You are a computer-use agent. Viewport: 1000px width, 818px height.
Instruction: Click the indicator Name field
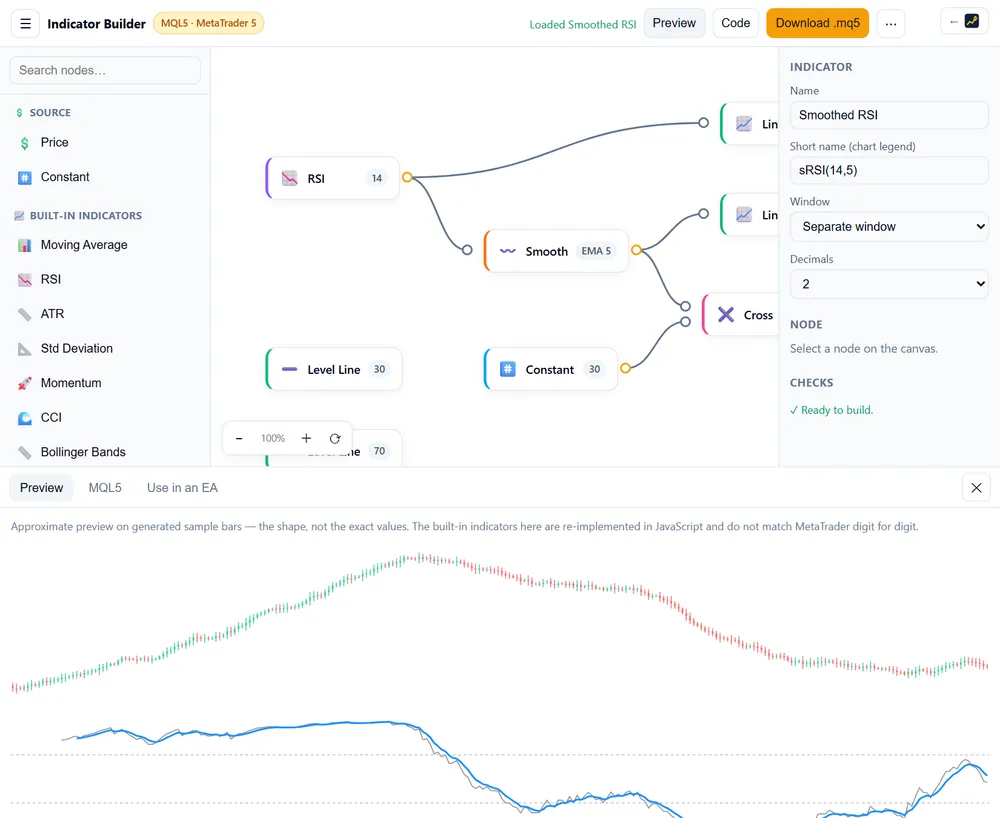point(889,115)
